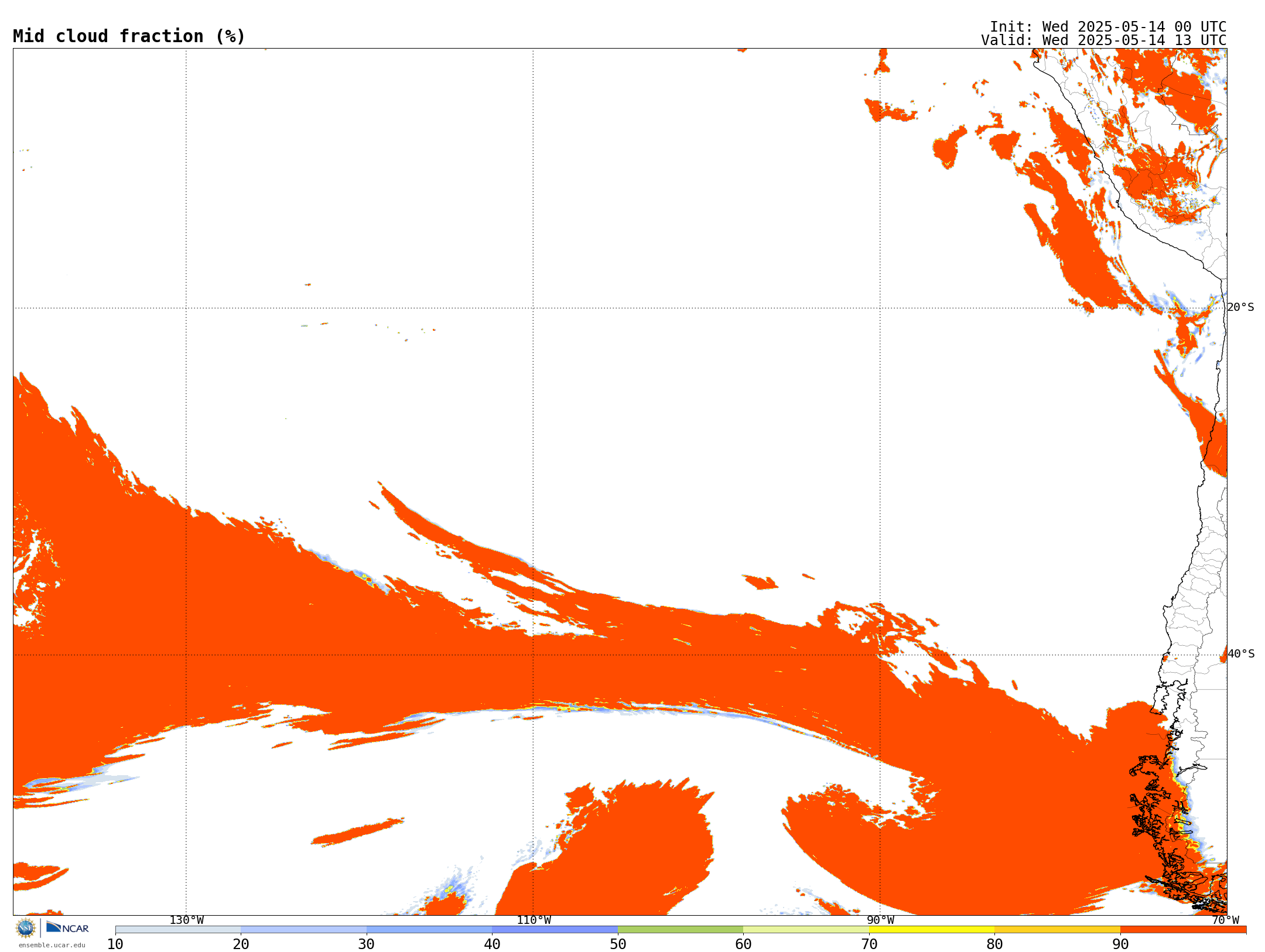Click the colorbar tick label 20
The width and height of the screenshot is (1265, 952).
[241, 944]
